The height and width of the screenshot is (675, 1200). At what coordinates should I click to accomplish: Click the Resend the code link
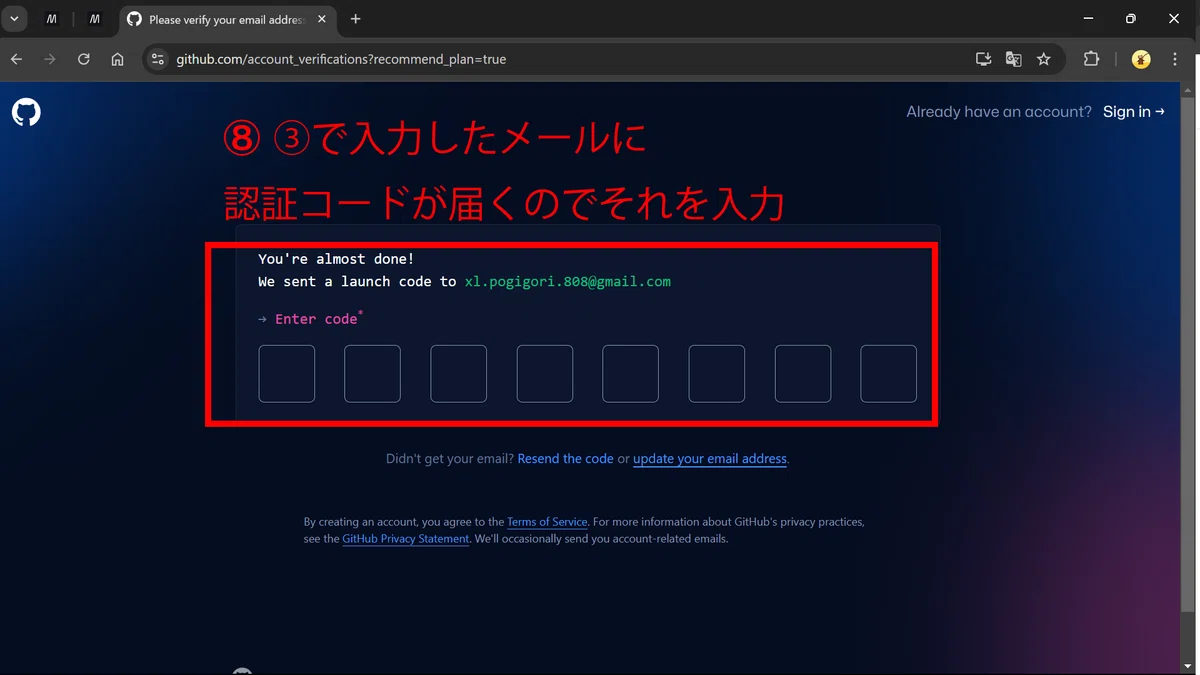click(565, 459)
